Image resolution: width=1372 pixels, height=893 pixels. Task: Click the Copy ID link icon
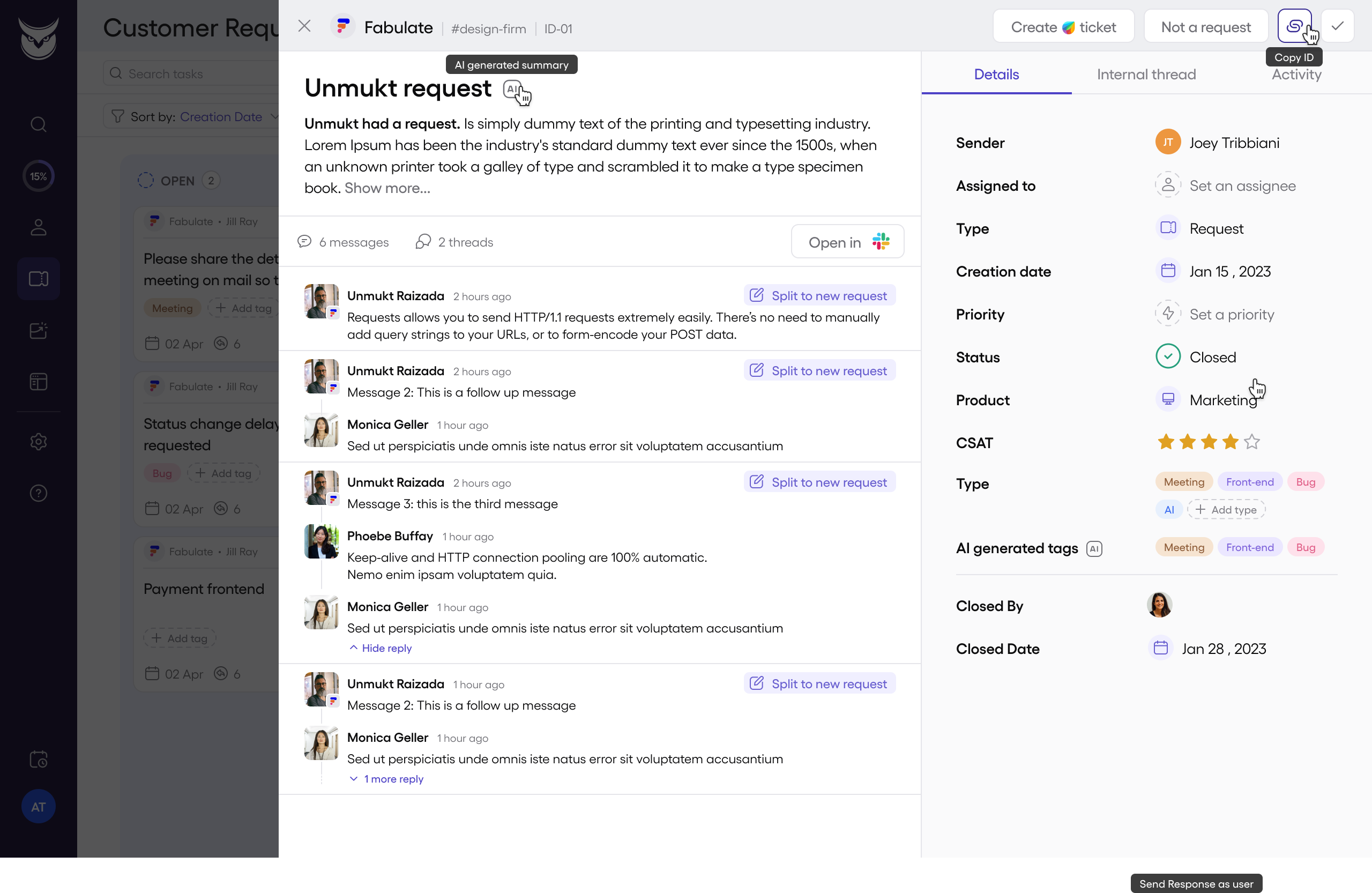pos(1294,26)
